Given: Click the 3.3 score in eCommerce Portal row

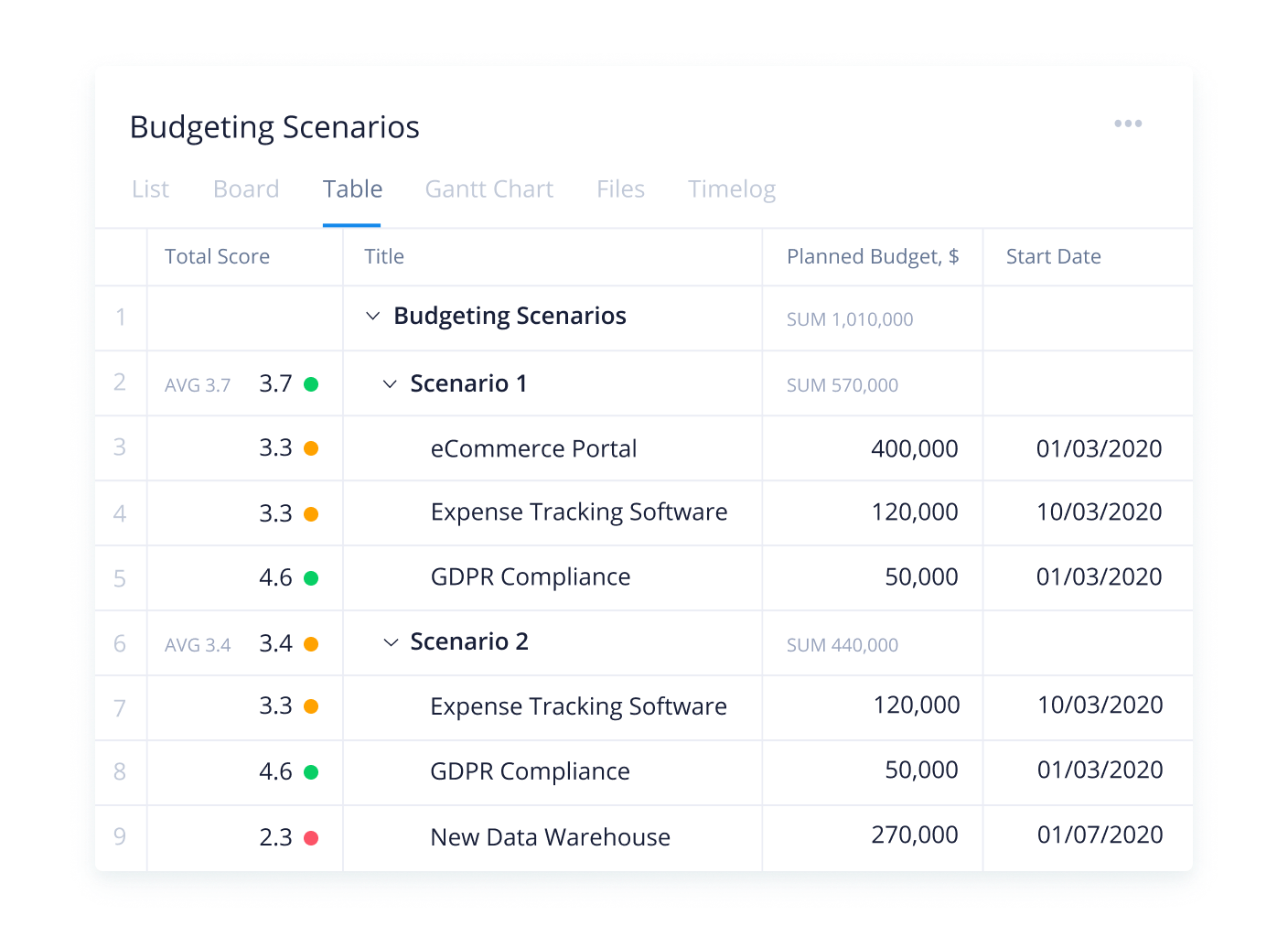Looking at the screenshot, I should click(x=275, y=448).
